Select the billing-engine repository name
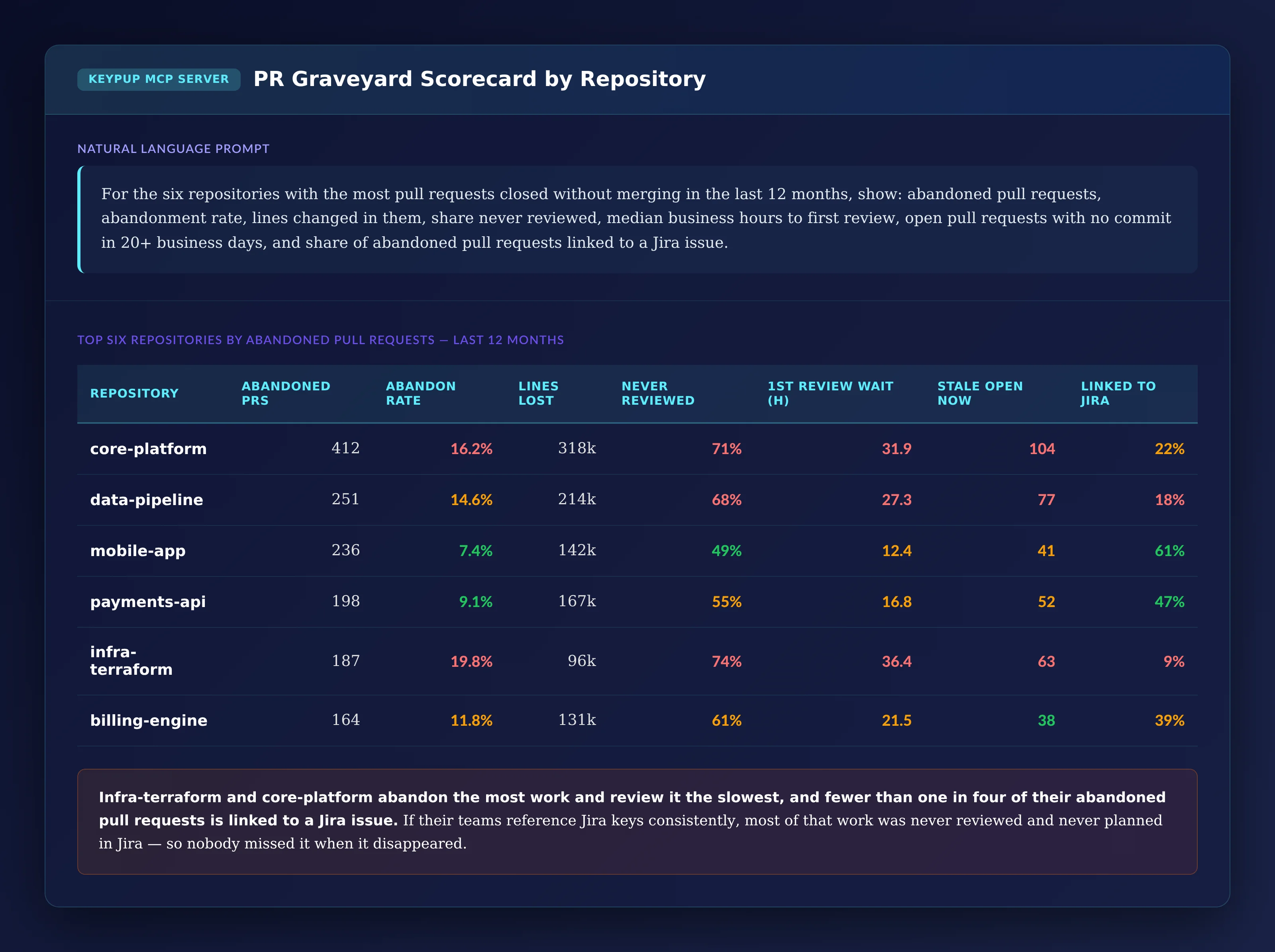This screenshot has height=952, width=1275. [149, 720]
